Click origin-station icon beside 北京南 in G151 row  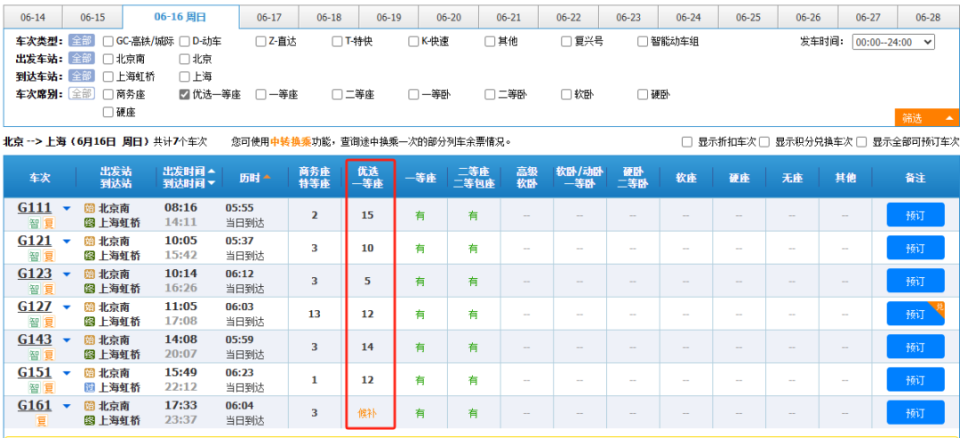click(89, 373)
